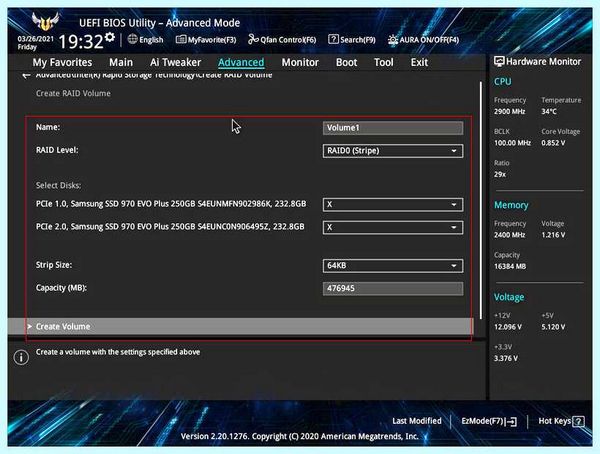Open Search(F9) in the top bar
This screenshot has width=600, height=454.
coord(352,39)
